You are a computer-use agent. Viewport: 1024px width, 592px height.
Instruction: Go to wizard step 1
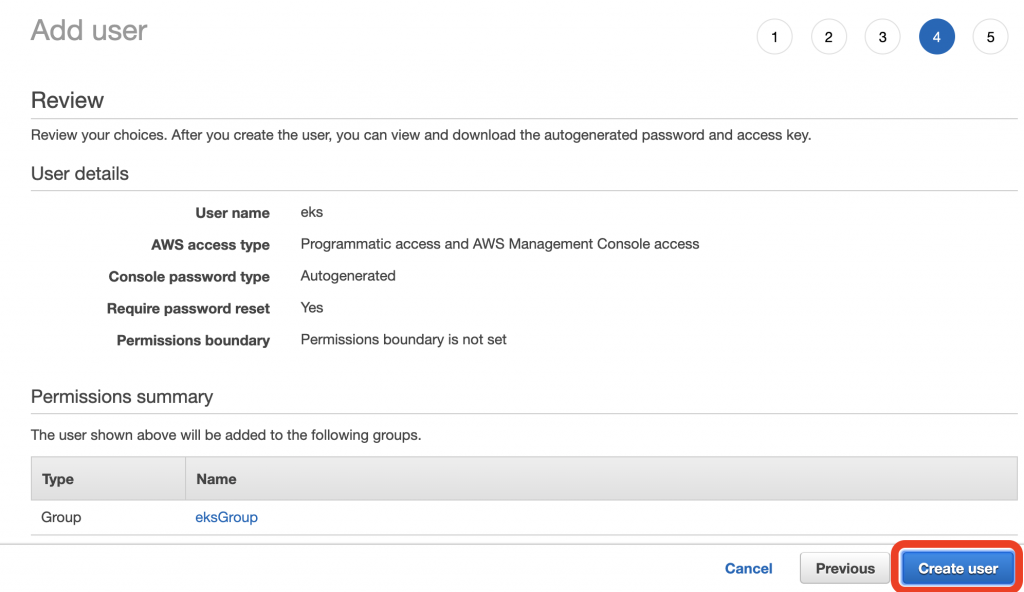tap(774, 37)
